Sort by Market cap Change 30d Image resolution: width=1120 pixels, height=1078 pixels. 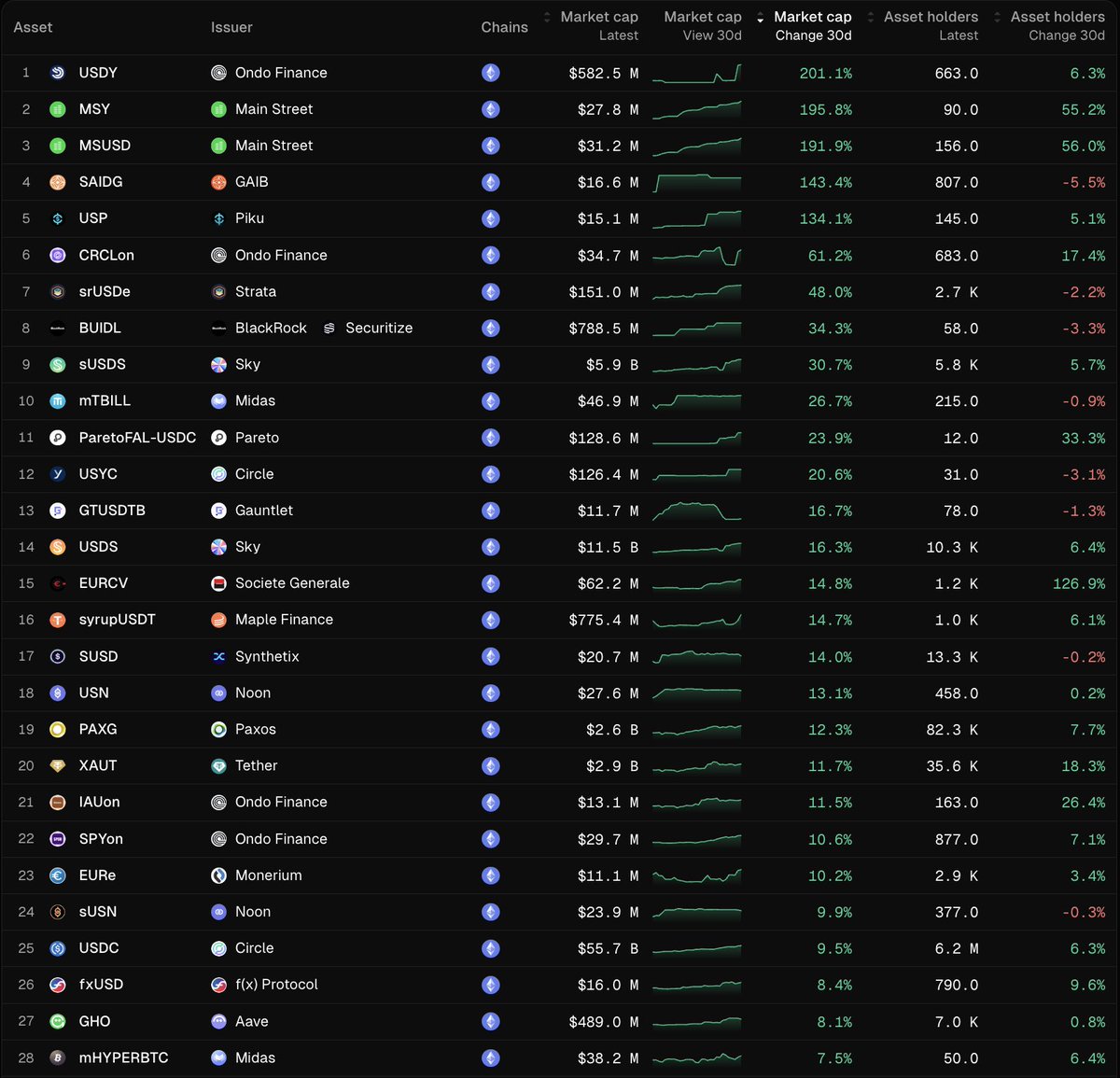point(811,26)
